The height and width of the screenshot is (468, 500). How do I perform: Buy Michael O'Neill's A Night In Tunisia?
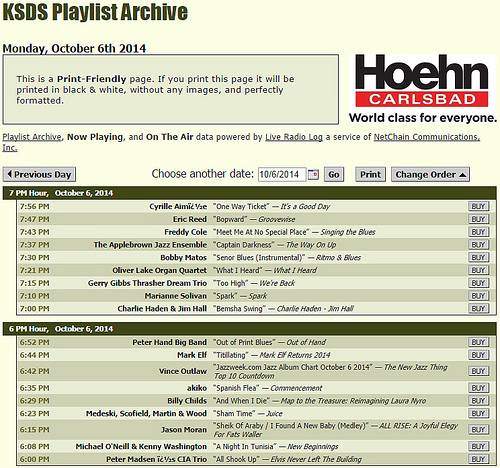tap(478, 446)
